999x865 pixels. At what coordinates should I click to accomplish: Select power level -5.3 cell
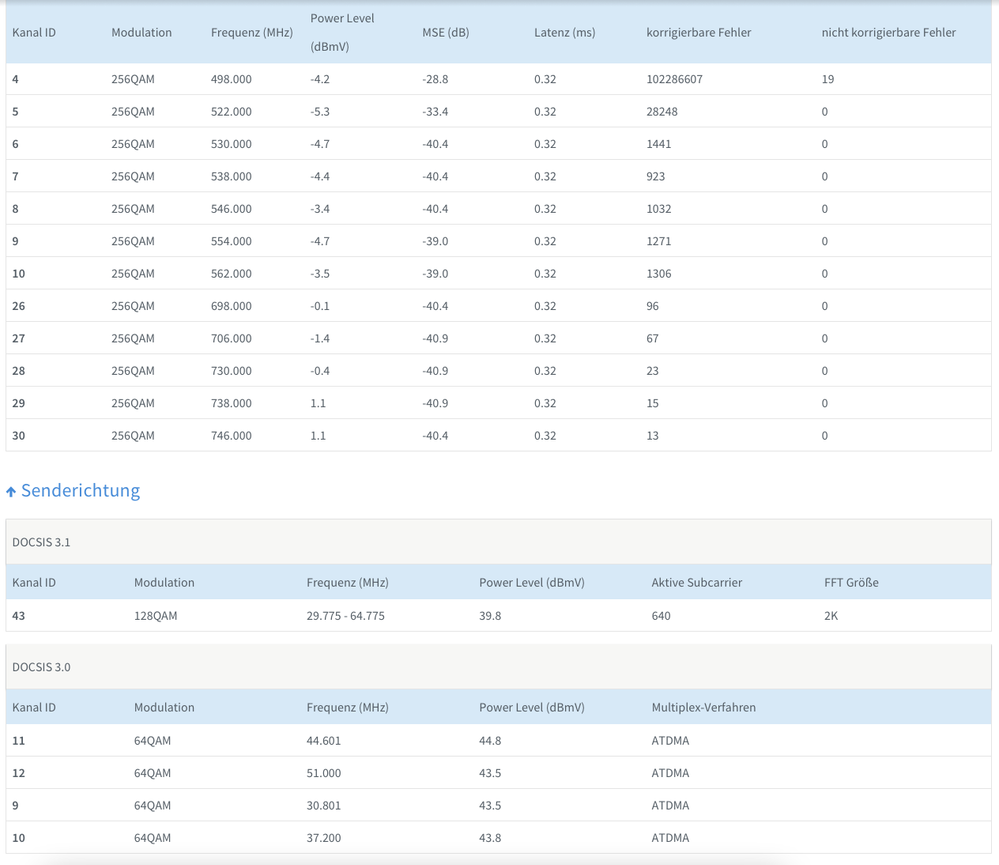tap(320, 111)
